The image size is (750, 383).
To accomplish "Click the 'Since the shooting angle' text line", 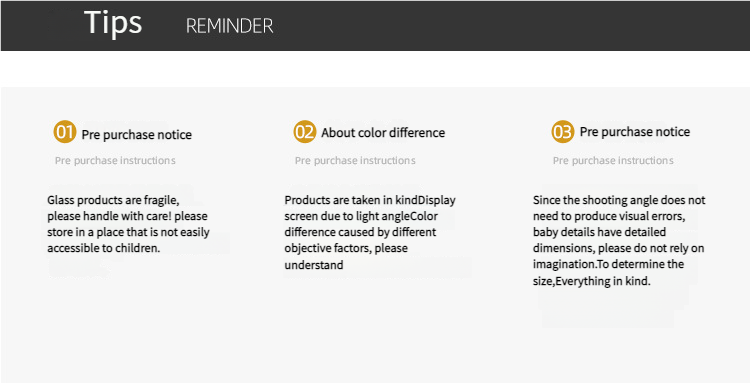I will pos(619,200).
